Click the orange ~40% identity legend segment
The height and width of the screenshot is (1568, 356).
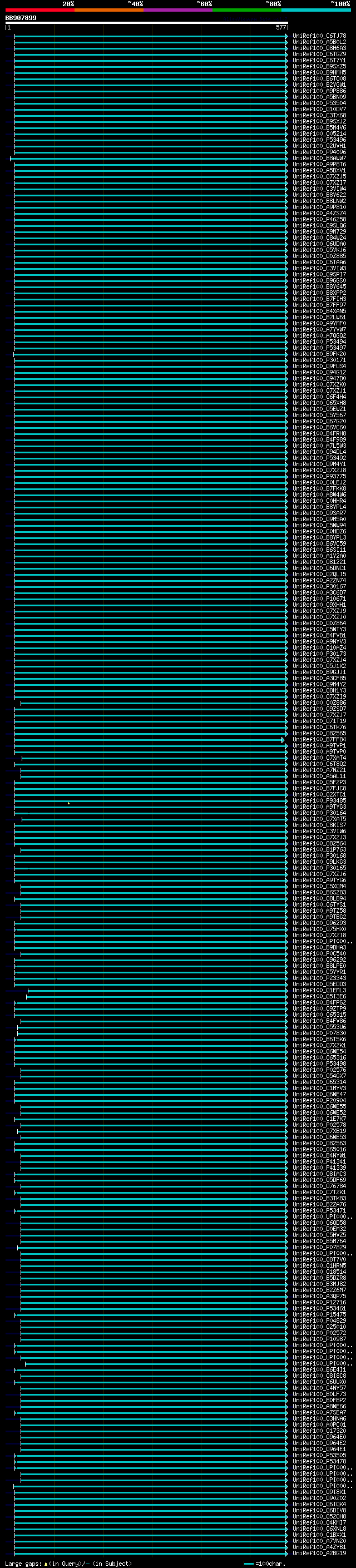[108, 10]
